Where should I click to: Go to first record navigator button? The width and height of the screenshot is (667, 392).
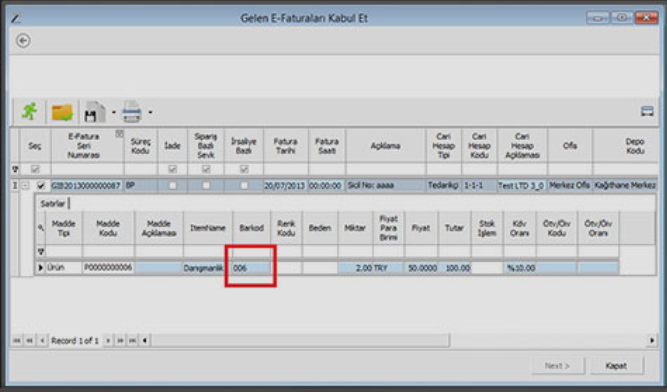(17, 341)
